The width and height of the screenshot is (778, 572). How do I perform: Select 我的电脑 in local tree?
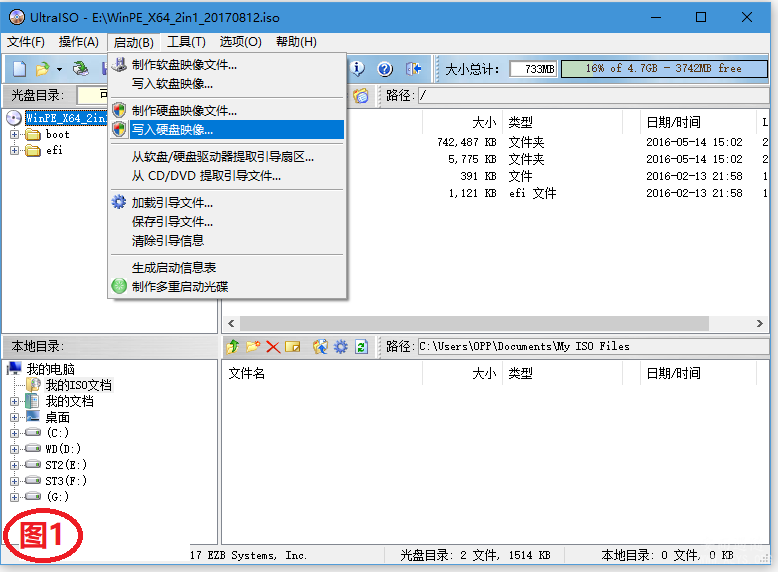[x=51, y=369]
